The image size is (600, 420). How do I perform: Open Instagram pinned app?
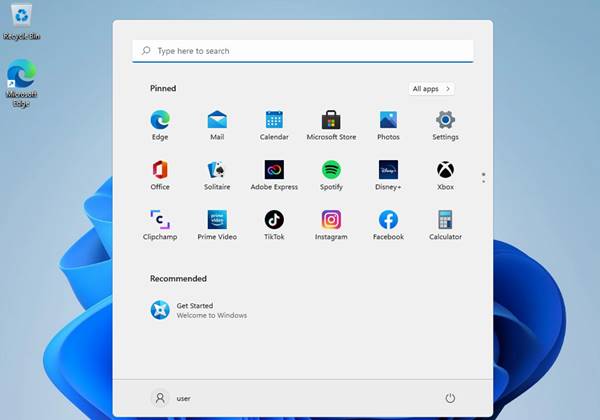pos(331,225)
